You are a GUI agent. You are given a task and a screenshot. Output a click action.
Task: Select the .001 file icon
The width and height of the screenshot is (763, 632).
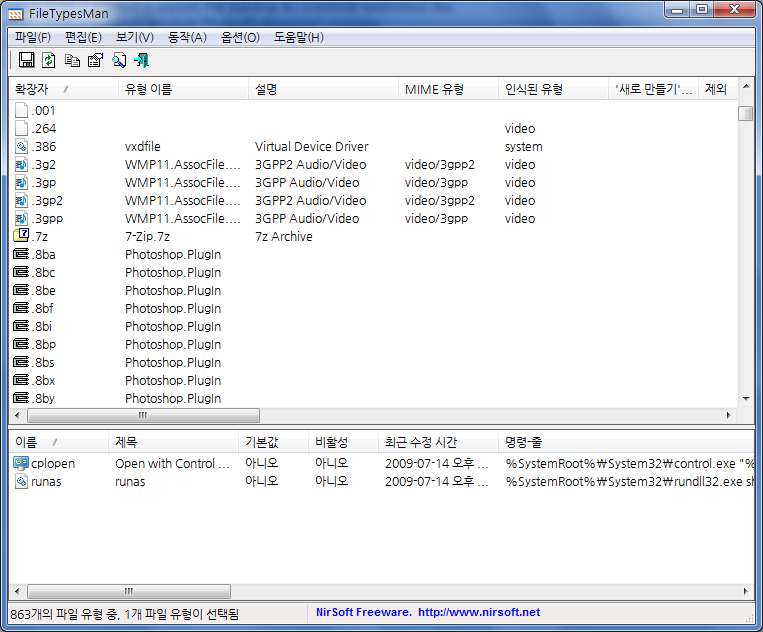[21, 110]
